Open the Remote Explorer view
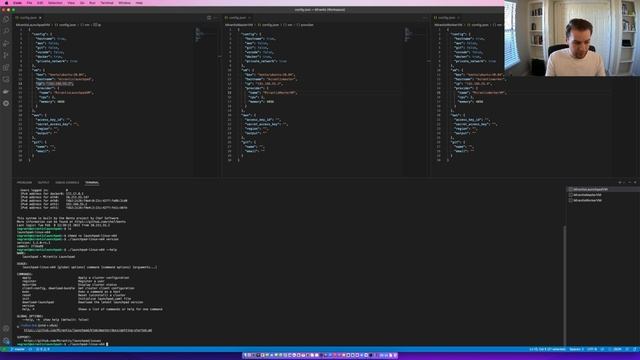Viewport: 640px width, 360px height. pyautogui.click(x=6, y=79)
